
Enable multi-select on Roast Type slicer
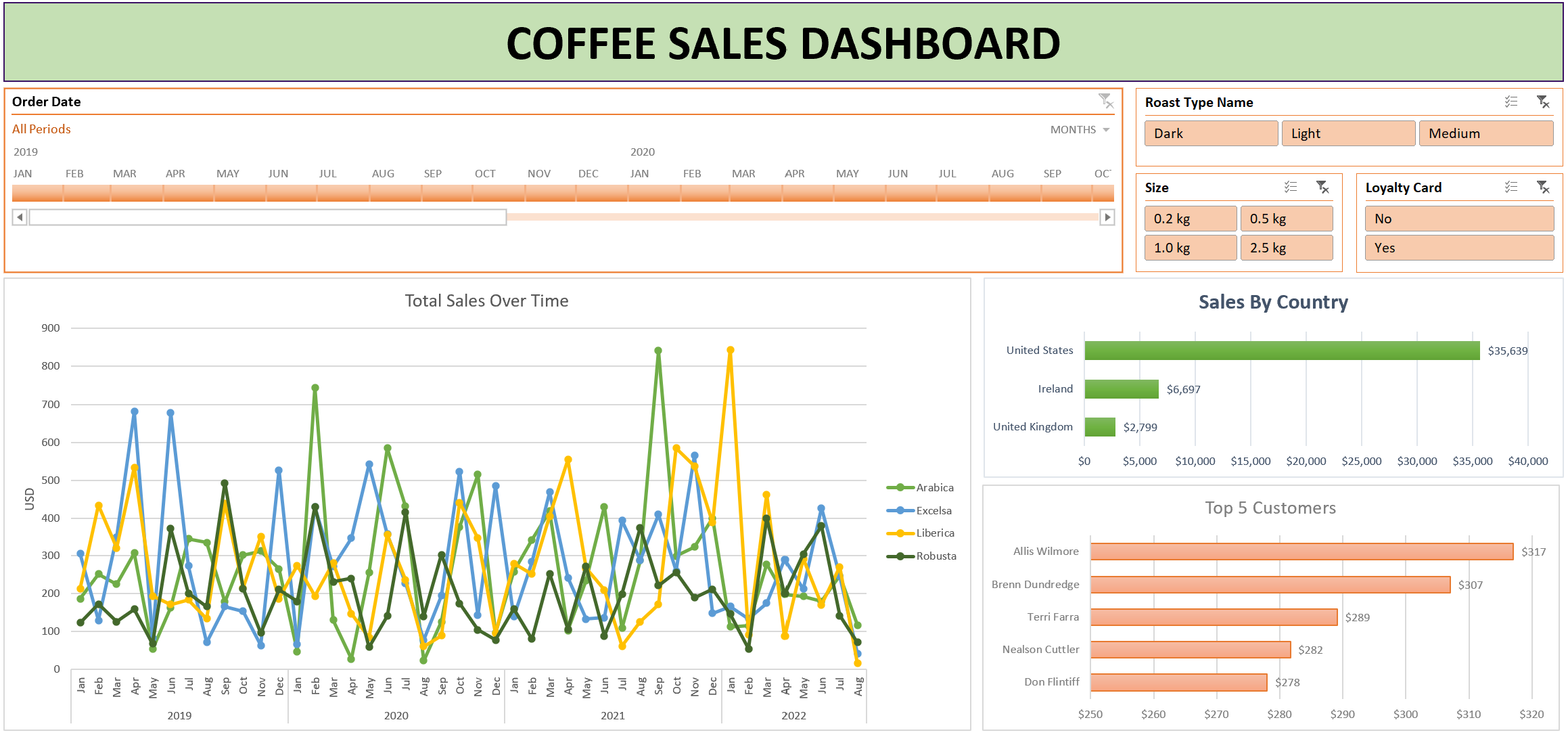(x=1511, y=102)
